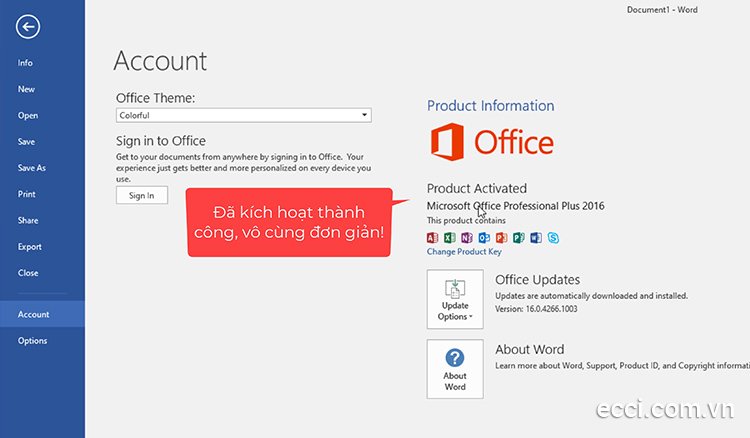This screenshot has height=438, width=750.
Task: Click the Access app icon
Action: coord(433,238)
